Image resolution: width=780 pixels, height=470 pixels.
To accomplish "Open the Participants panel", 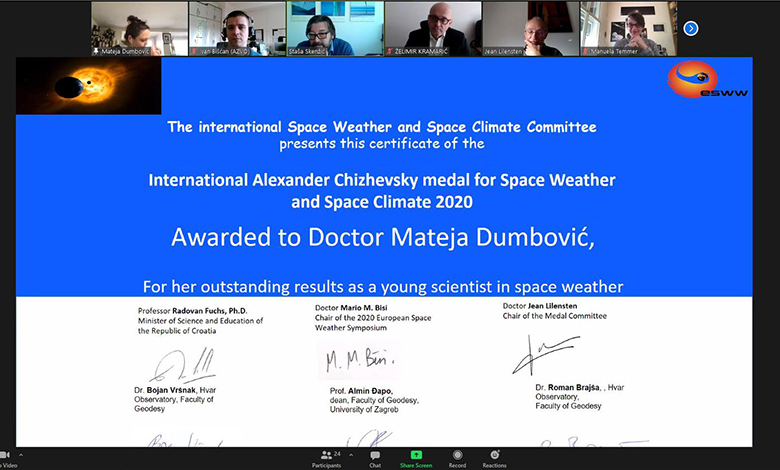I will [x=327, y=459].
